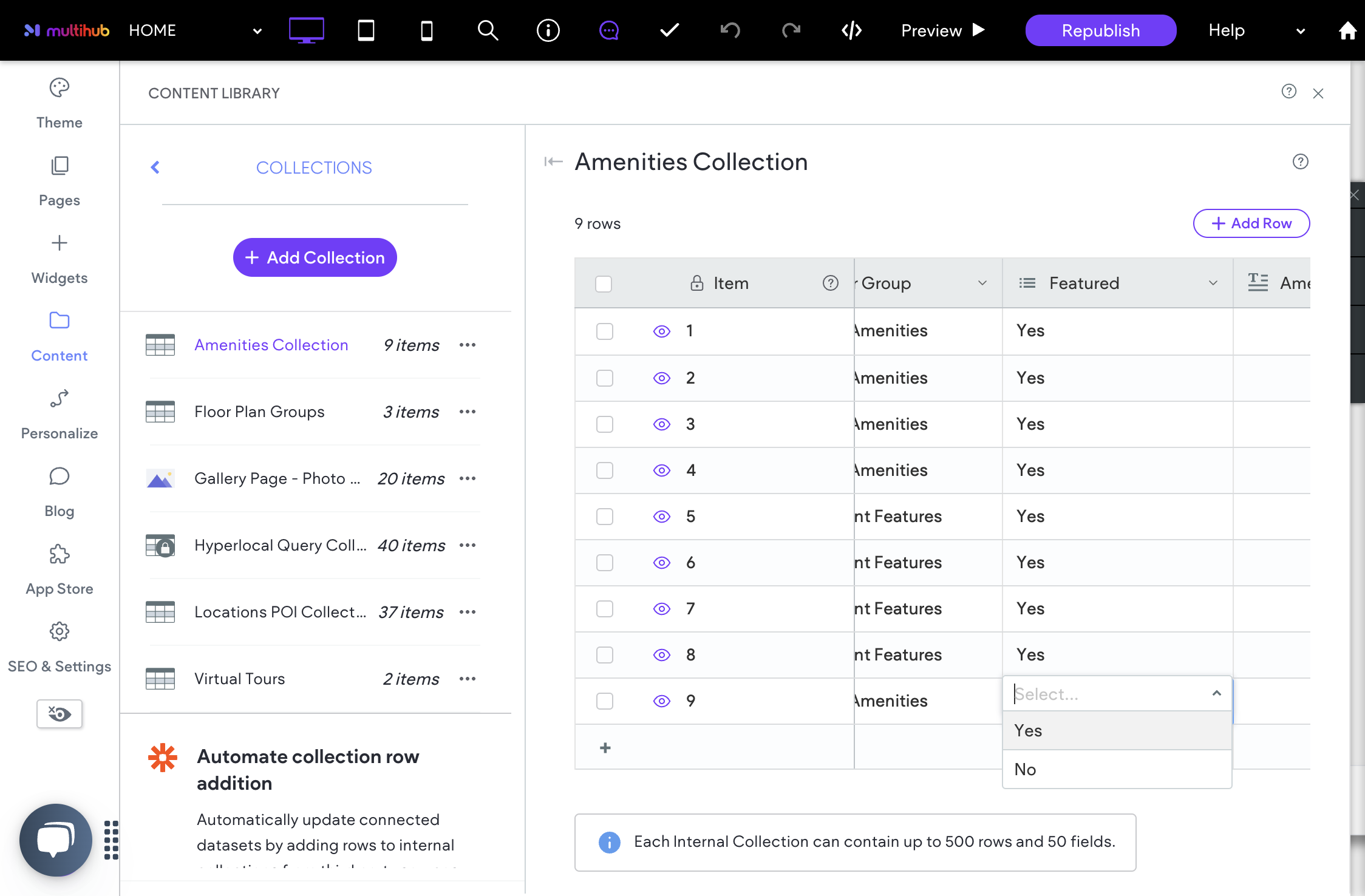The height and width of the screenshot is (896, 1365).
Task: Toggle visibility eye for row 3
Action: point(662,424)
